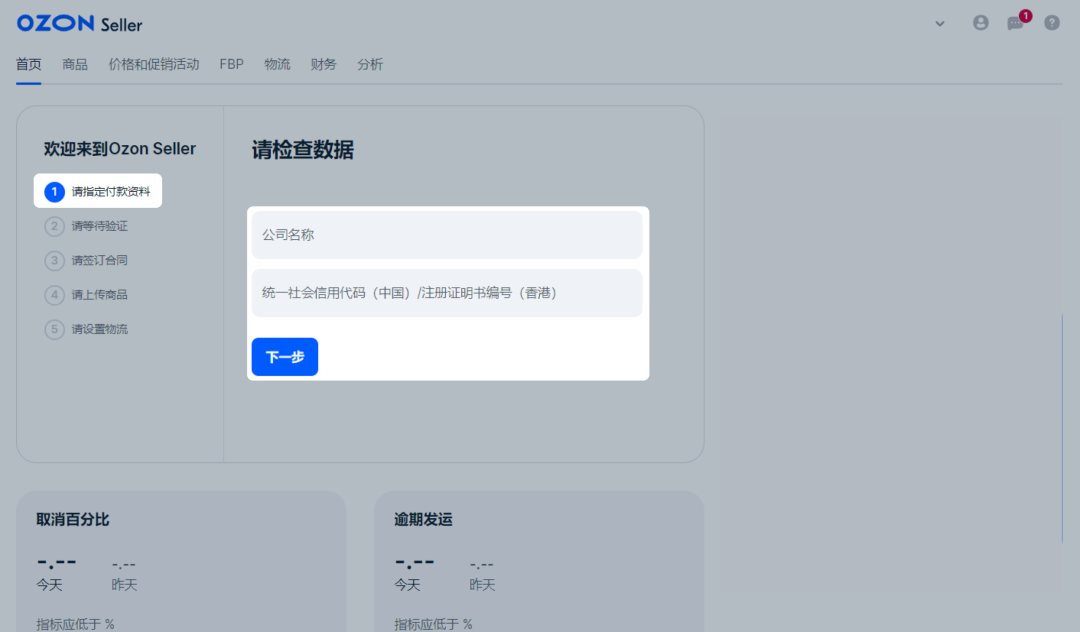Click 今天 value in 取消百分比 card

click(56, 564)
